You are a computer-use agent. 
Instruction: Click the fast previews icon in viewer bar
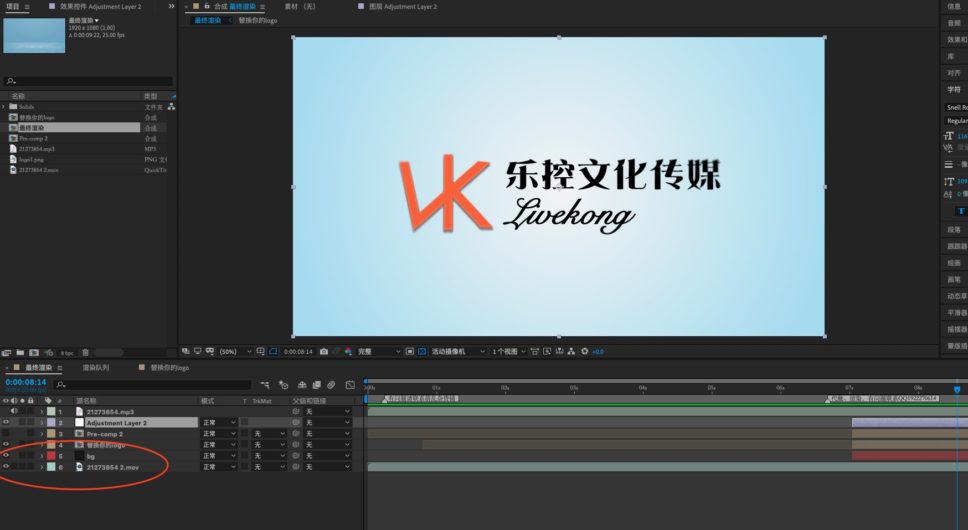click(x=547, y=351)
